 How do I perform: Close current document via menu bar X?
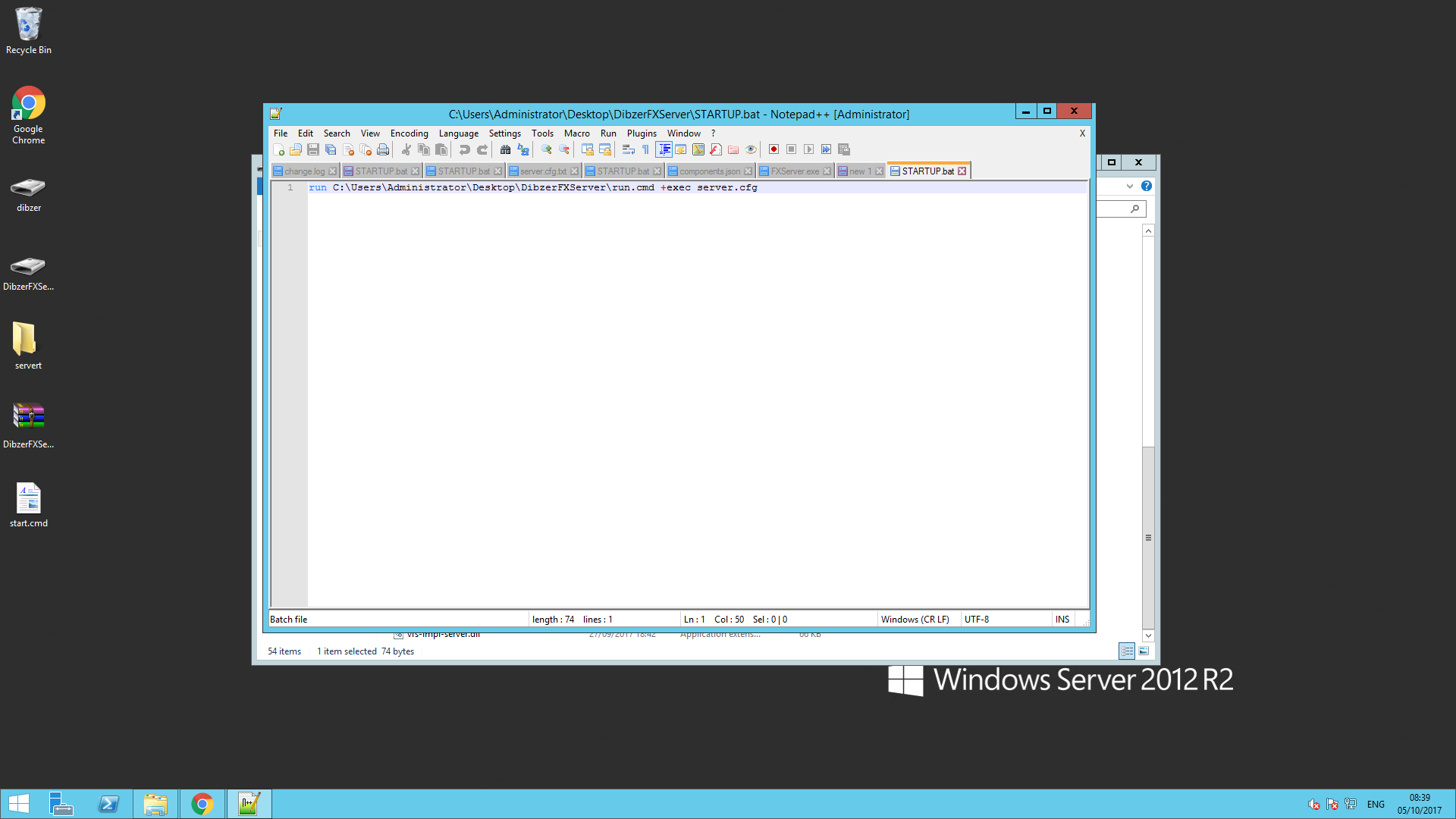click(x=1082, y=133)
